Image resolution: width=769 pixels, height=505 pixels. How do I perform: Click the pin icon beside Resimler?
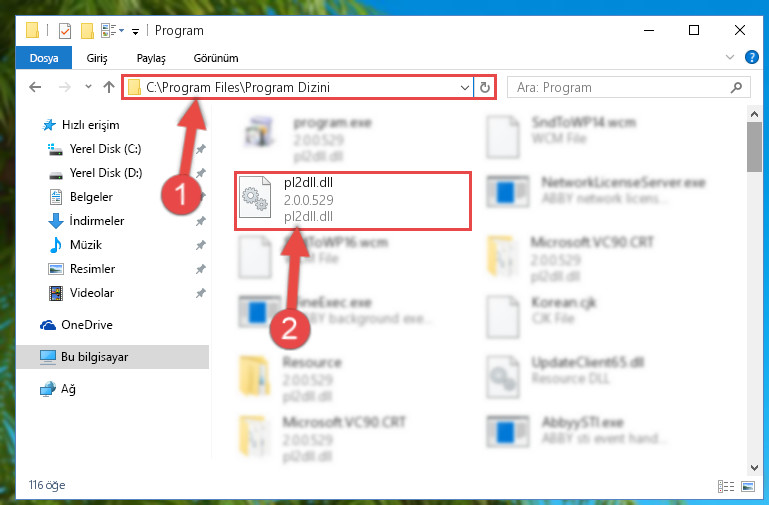pos(201,269)
